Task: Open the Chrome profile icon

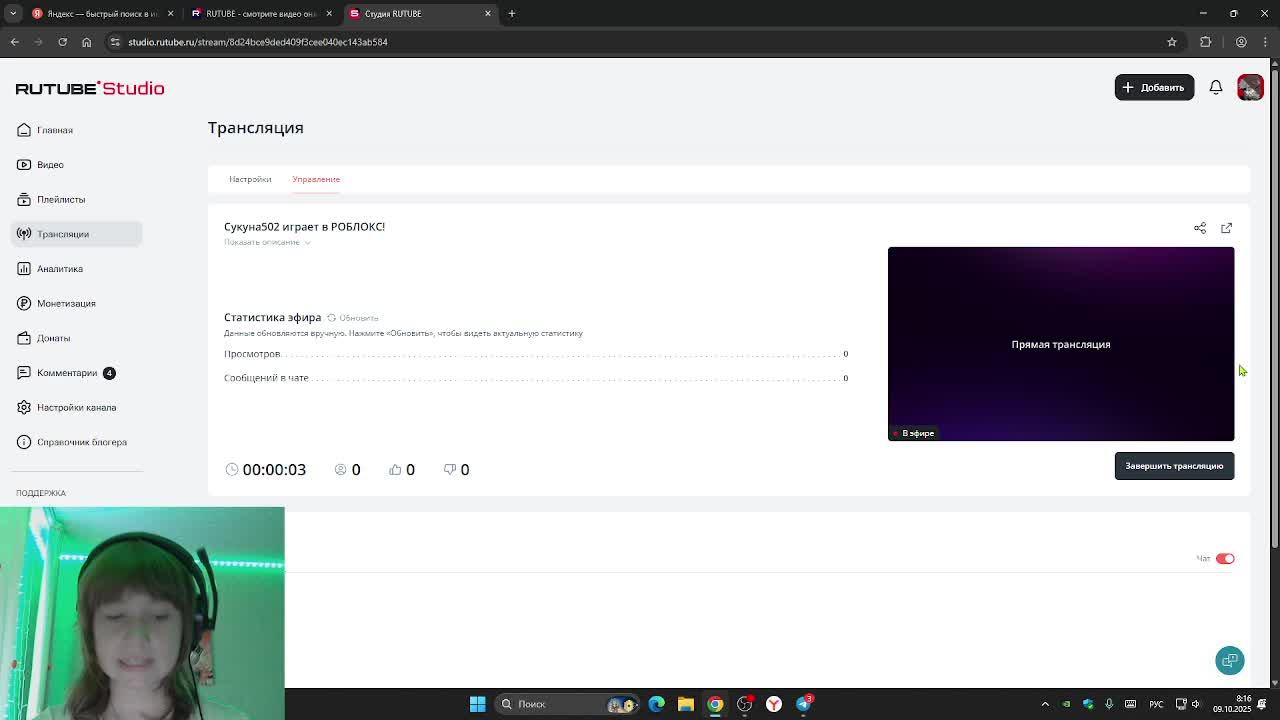Action: (1241, 42)
